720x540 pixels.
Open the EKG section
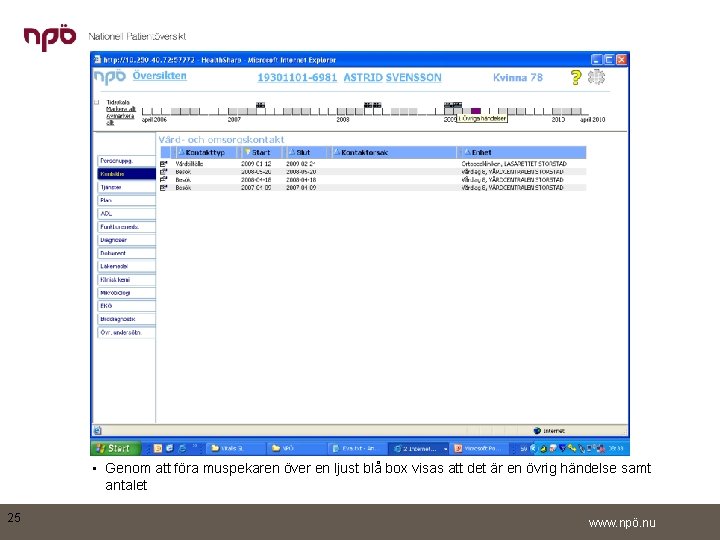click(x=126, y=306)
